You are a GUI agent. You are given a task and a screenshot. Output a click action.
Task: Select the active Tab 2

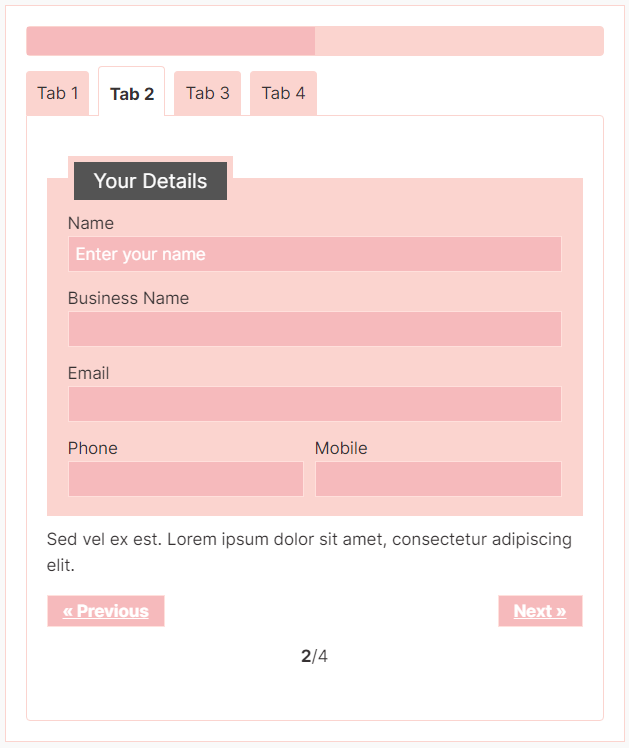(x=132, y=92)
